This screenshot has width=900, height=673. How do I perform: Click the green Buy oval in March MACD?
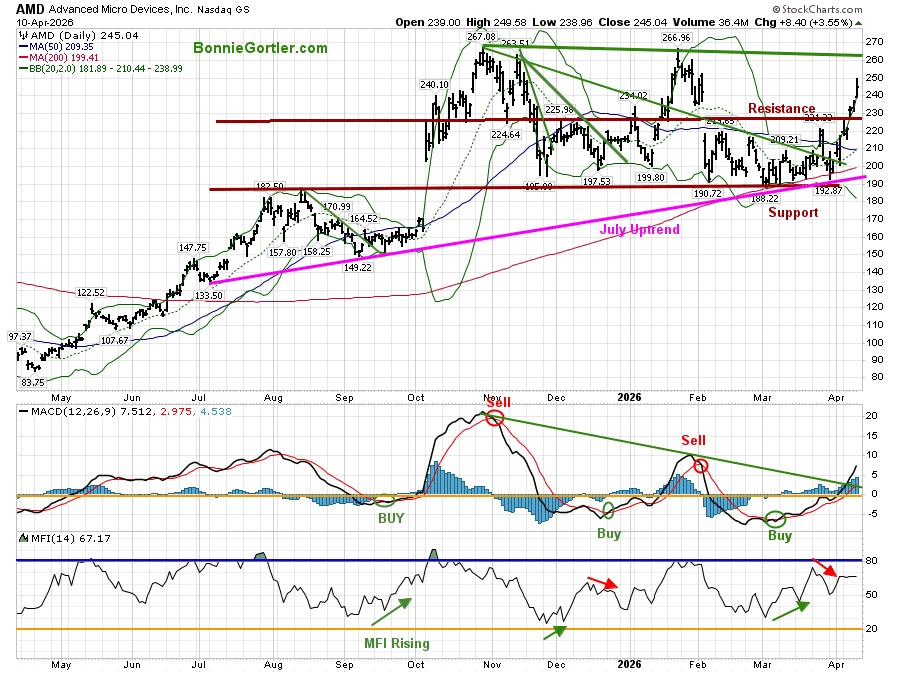tap(776, 518)
